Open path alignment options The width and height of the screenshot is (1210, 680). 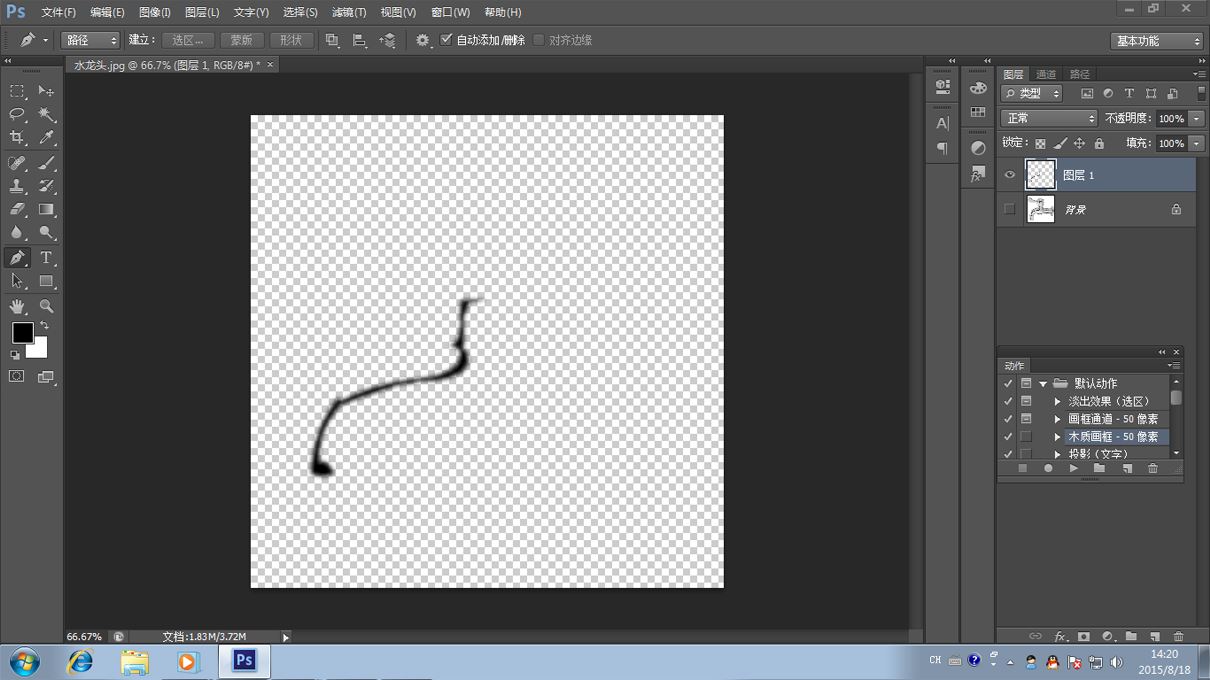(x=360, y=40)
